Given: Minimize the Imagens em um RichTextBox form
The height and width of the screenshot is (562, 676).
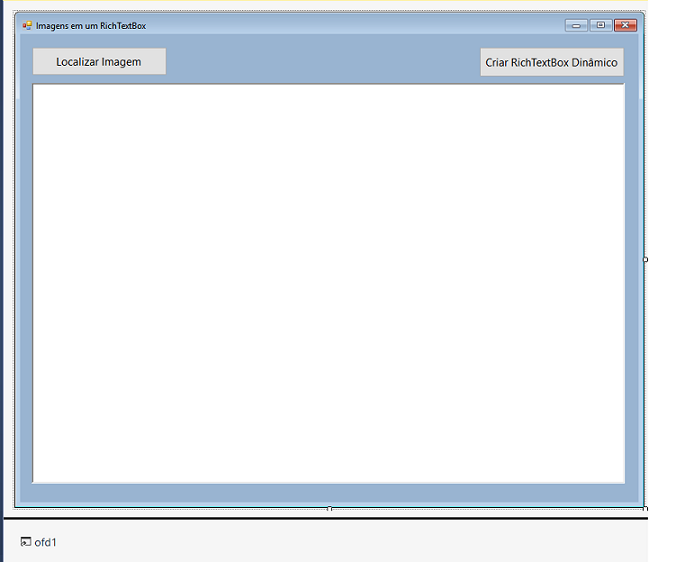Looking at the screenshot, I should coord(576,25).
